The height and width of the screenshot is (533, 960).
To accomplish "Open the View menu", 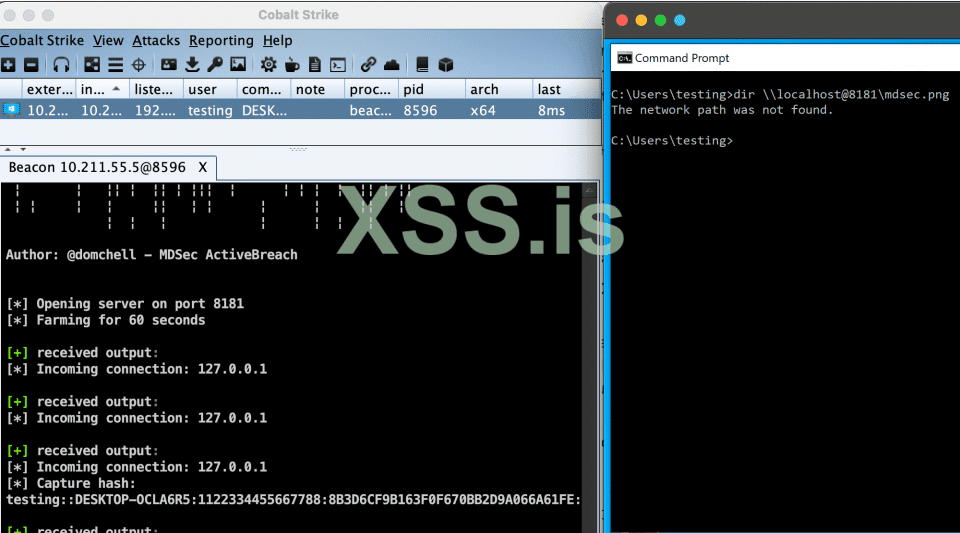I will pos(108,40).
